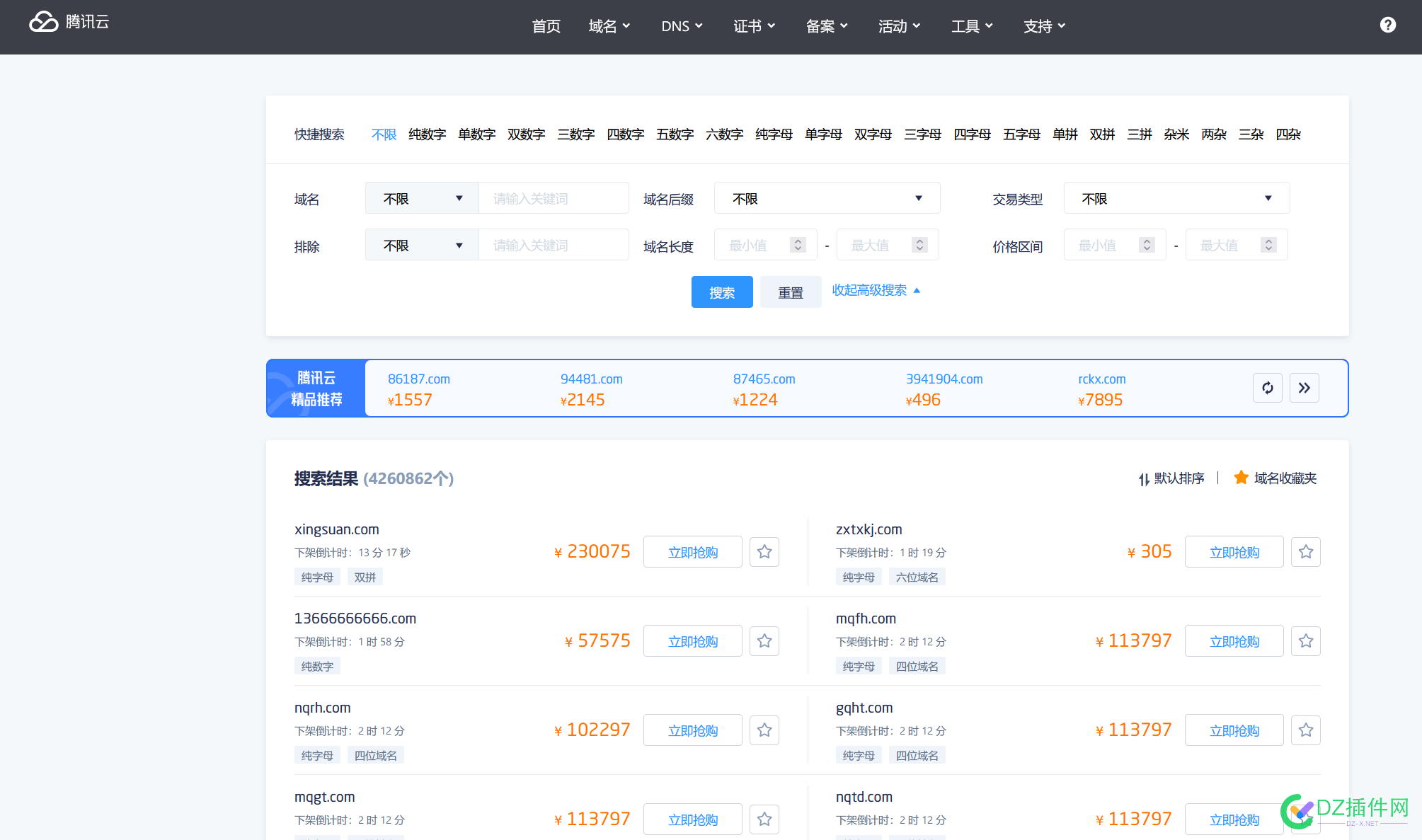Open the DNS navigation dropdown
Image resolution: width=1422 pixels, height=840 pixels.
(x=682, y=26)
